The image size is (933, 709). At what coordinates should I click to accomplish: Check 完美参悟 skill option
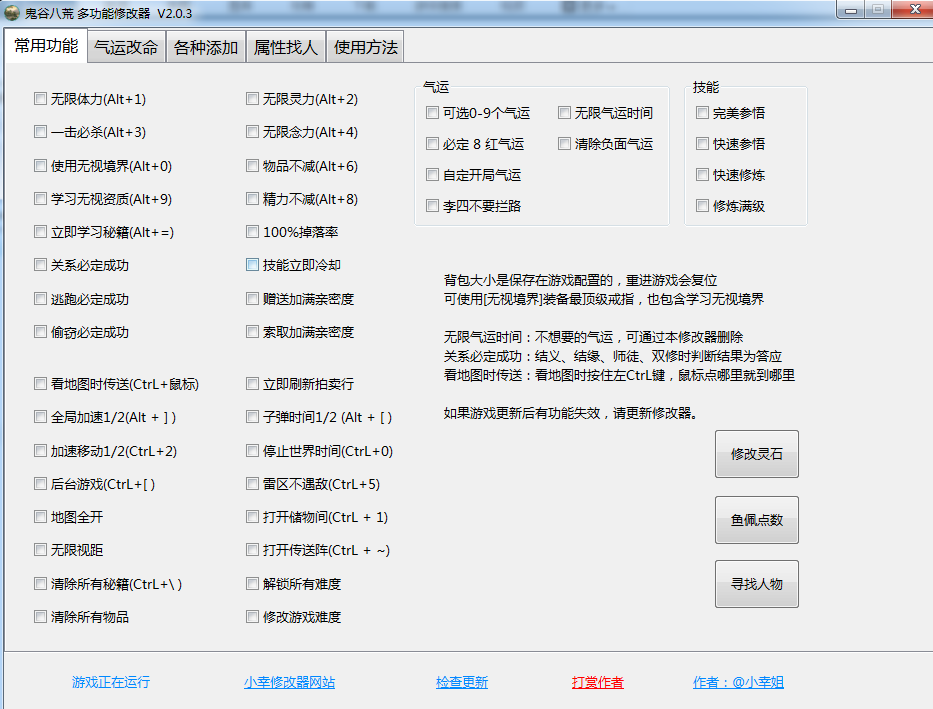coord(703,112)
